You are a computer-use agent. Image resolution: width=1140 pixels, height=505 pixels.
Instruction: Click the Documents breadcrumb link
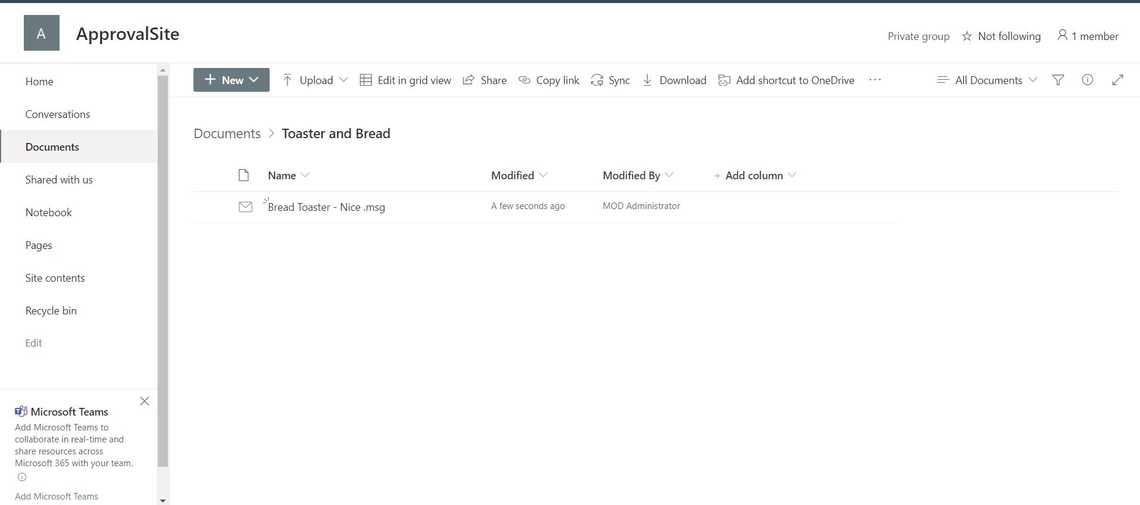tap(227, 134)
